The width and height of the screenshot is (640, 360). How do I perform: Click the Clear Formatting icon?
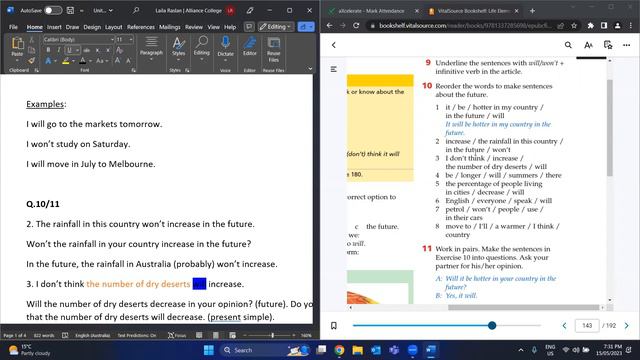coord(120,50)
